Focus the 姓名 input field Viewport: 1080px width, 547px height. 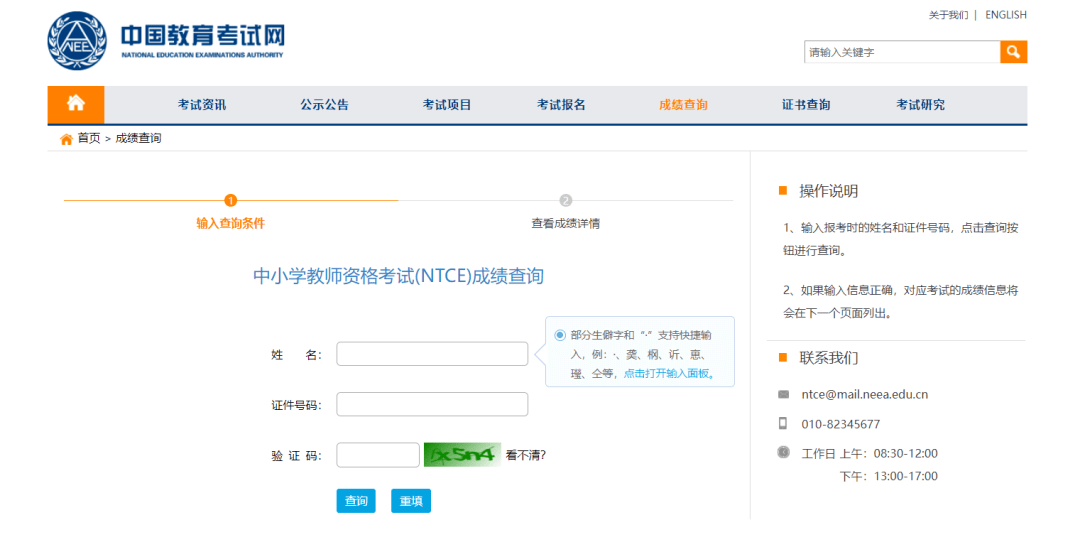pos(432,354)
